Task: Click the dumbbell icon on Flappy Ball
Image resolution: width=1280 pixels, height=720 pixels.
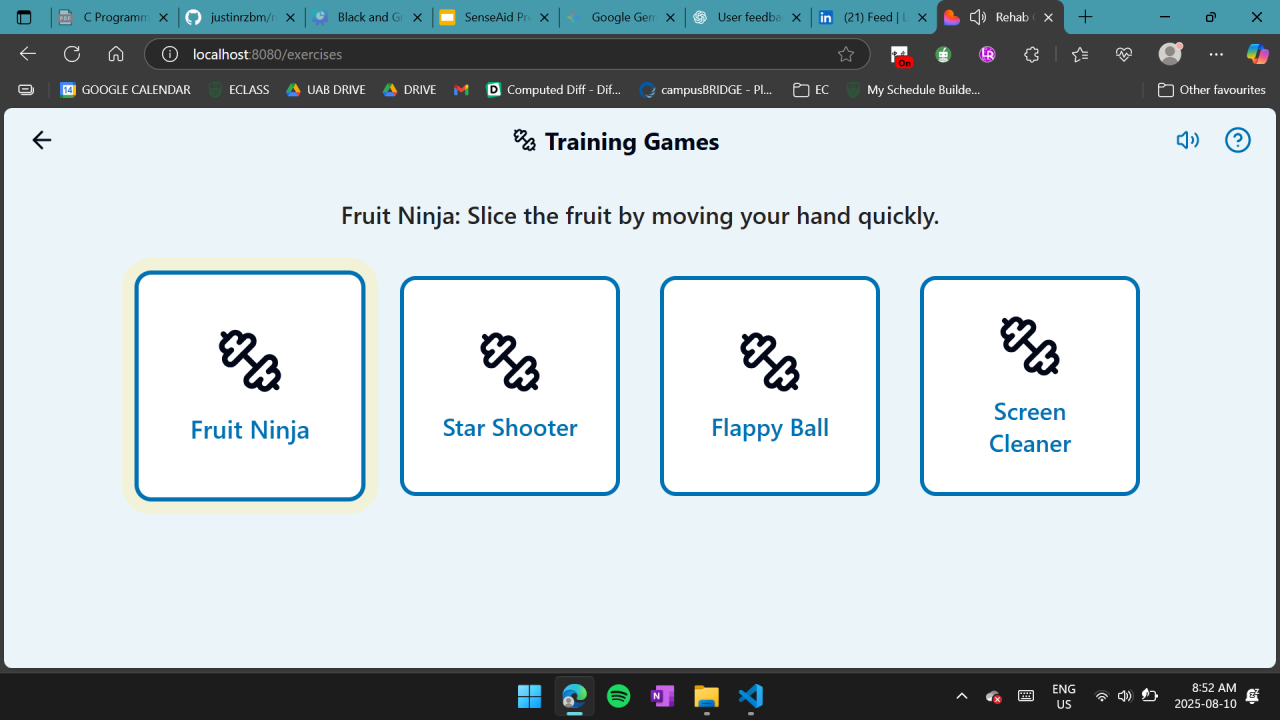Action: (x=770, y=361)
